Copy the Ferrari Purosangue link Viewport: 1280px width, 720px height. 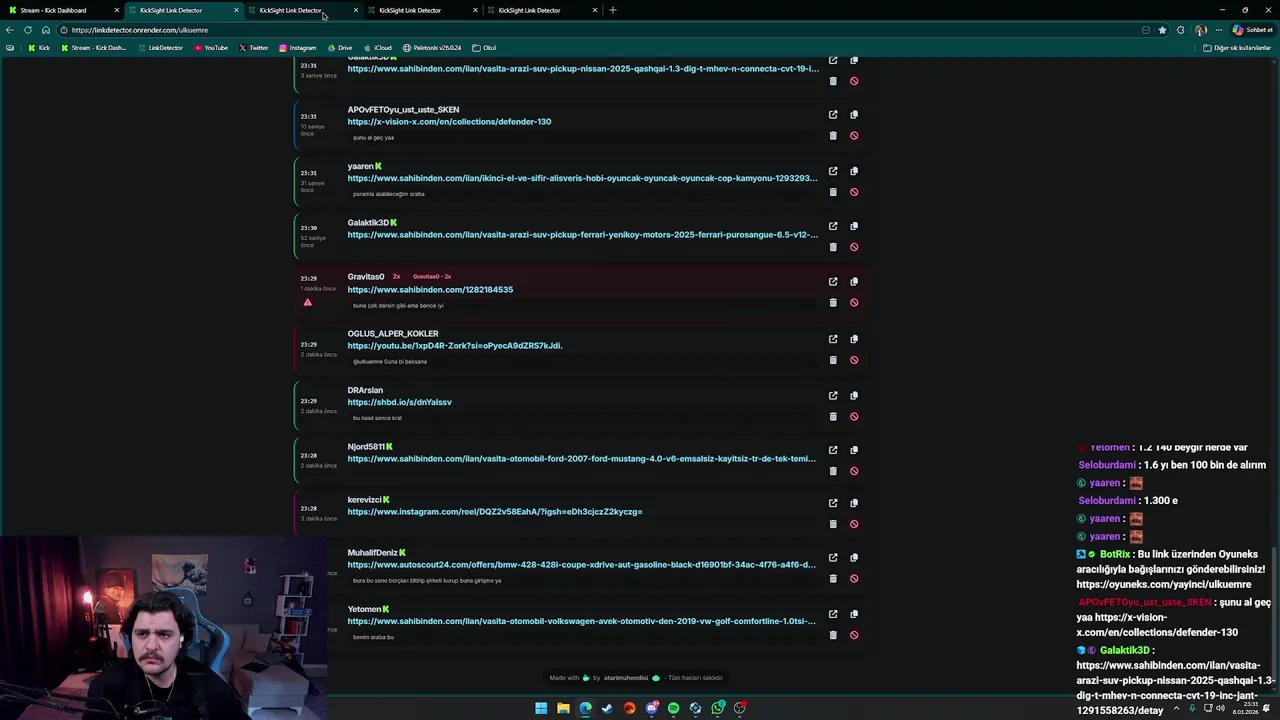coord(854,226)
